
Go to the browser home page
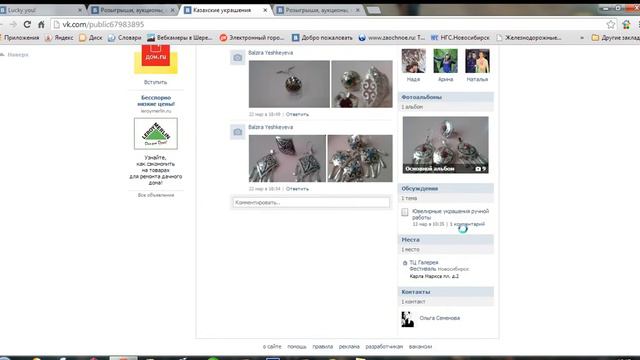[41, 24]
